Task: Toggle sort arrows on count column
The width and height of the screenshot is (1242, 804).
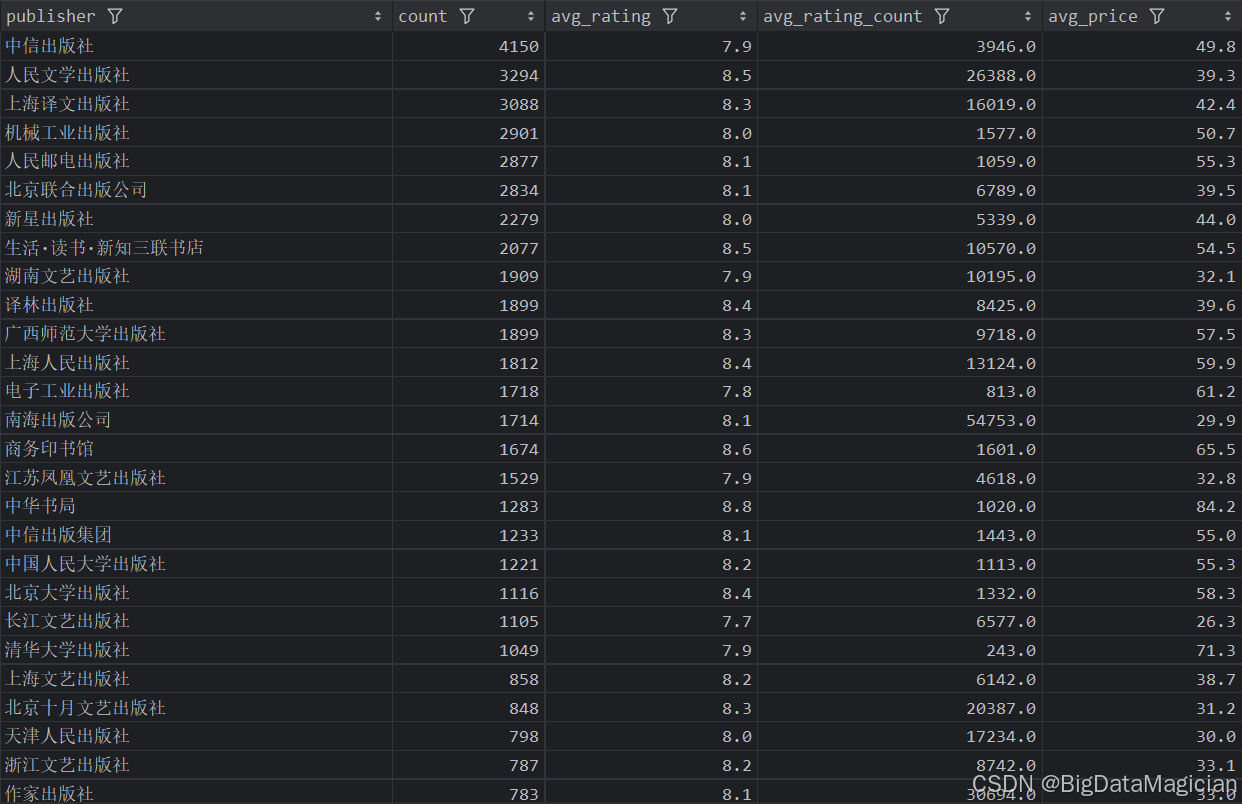Action: pyautogui.click(x=531, y=16)
